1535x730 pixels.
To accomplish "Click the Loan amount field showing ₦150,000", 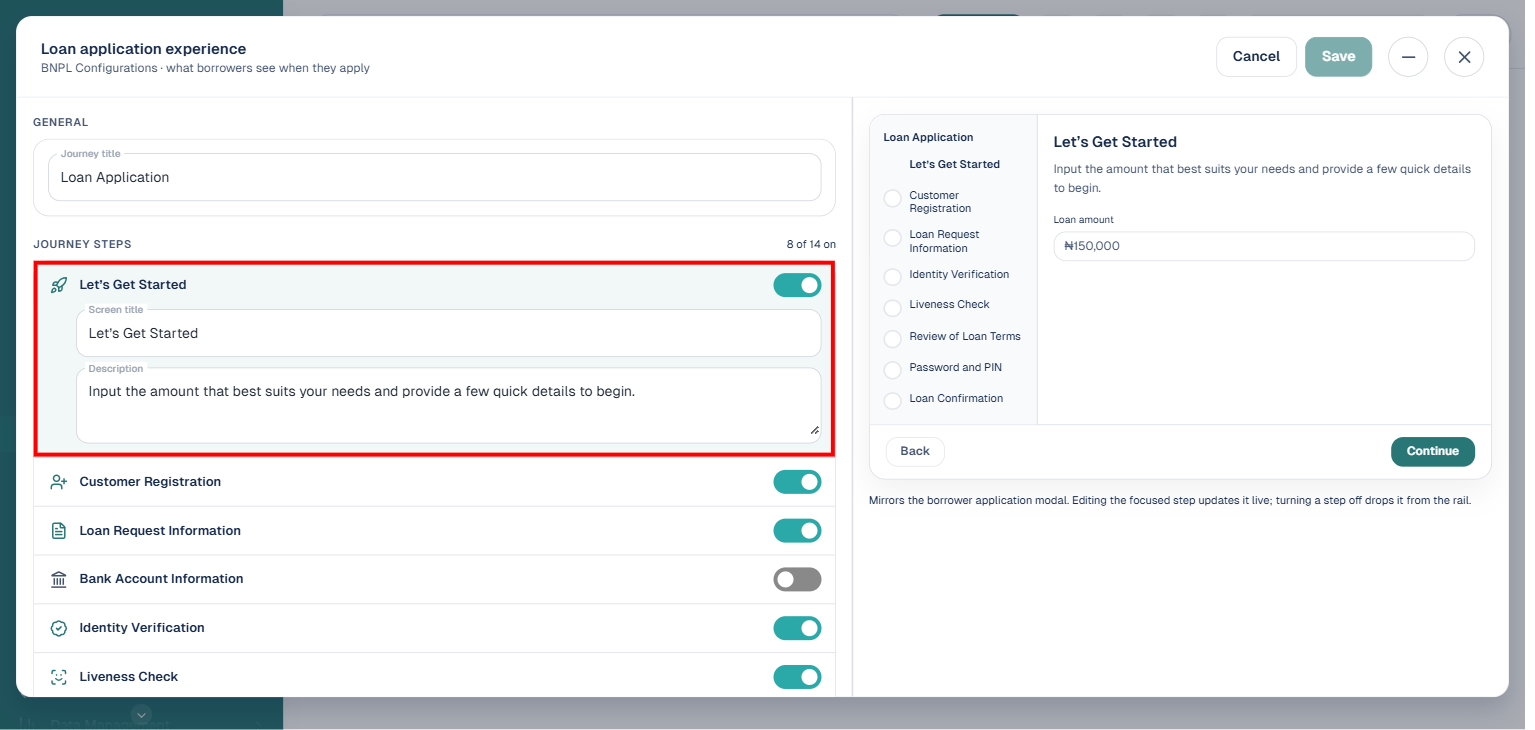I will click(x=1264, y=246).
